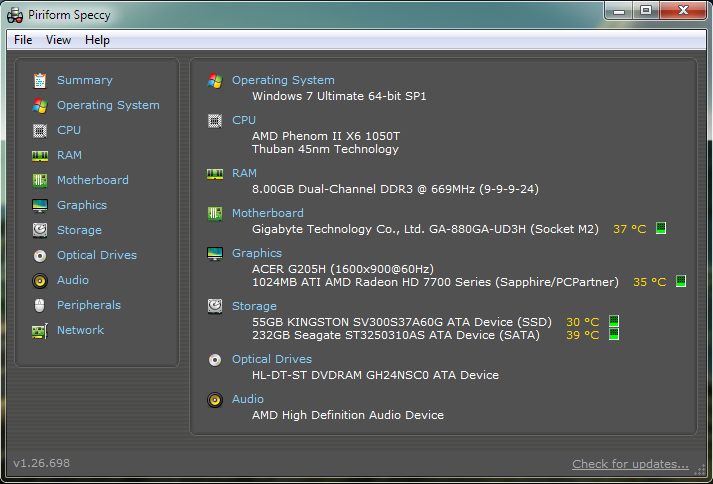Click the CPU chip icon in sidebar
This screenshot has width=713, height=484.
coord(40,131)
